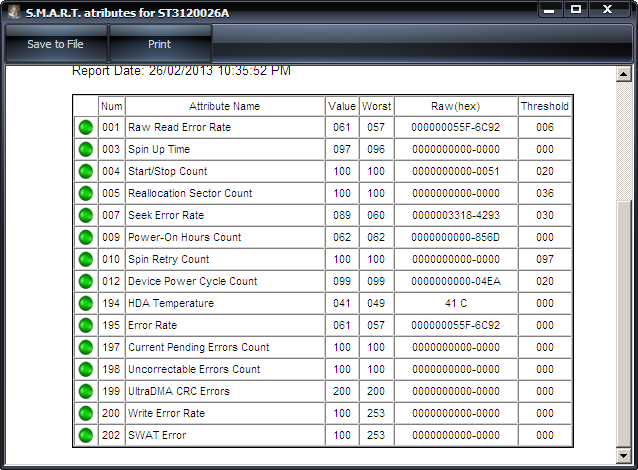Click the Report Date text line
This screenshot has width=638, height=470.
click(x=181, y=71)
